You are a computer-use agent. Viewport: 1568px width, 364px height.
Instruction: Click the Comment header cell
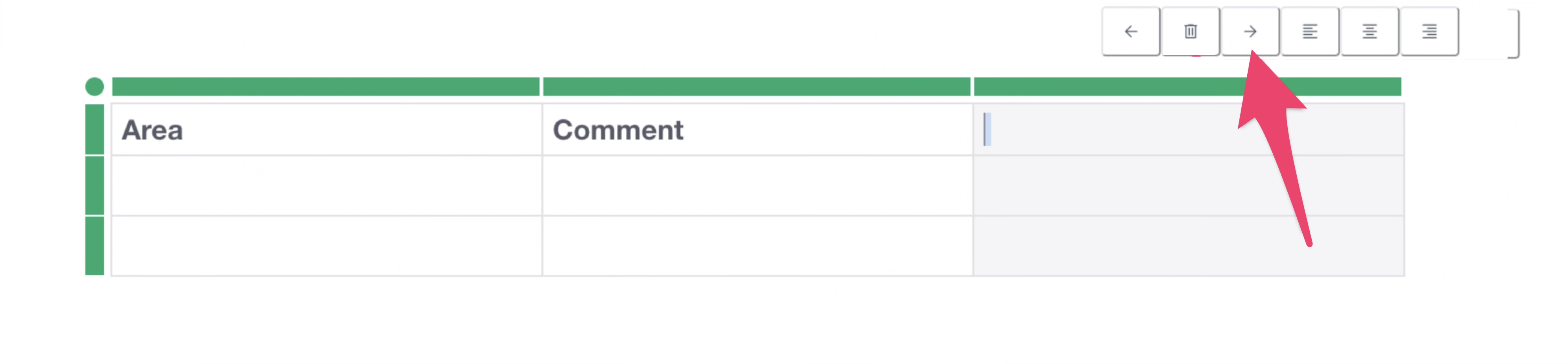pos(757,129)
